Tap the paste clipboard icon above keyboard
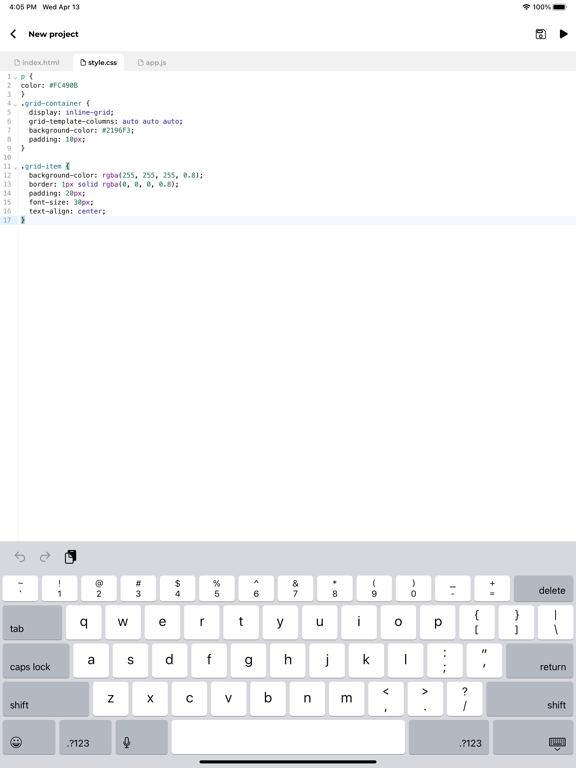The width and height of the screenshot is (576, 768). click(x=71, y=556)
